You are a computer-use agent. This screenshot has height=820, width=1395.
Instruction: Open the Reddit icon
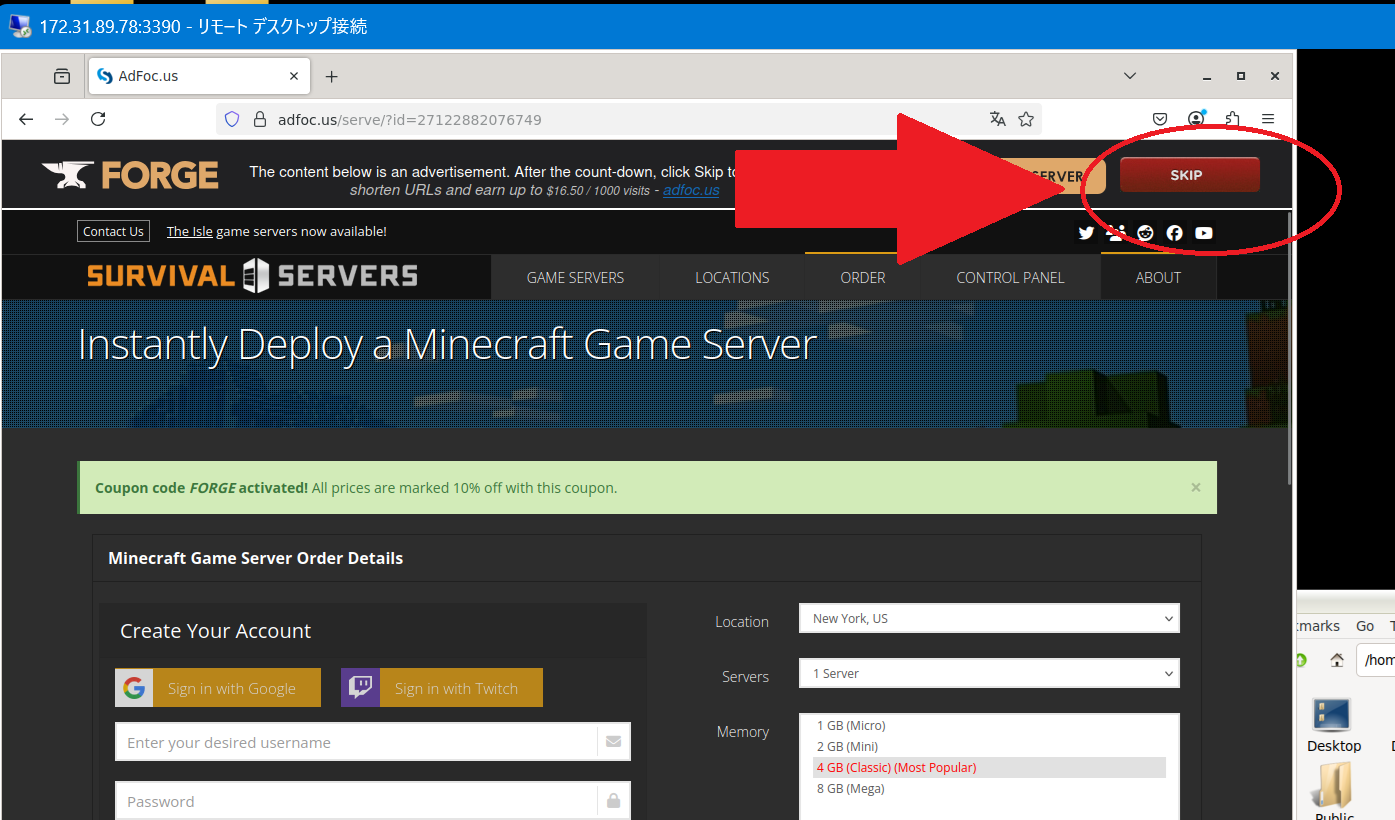pos(1145,233)
